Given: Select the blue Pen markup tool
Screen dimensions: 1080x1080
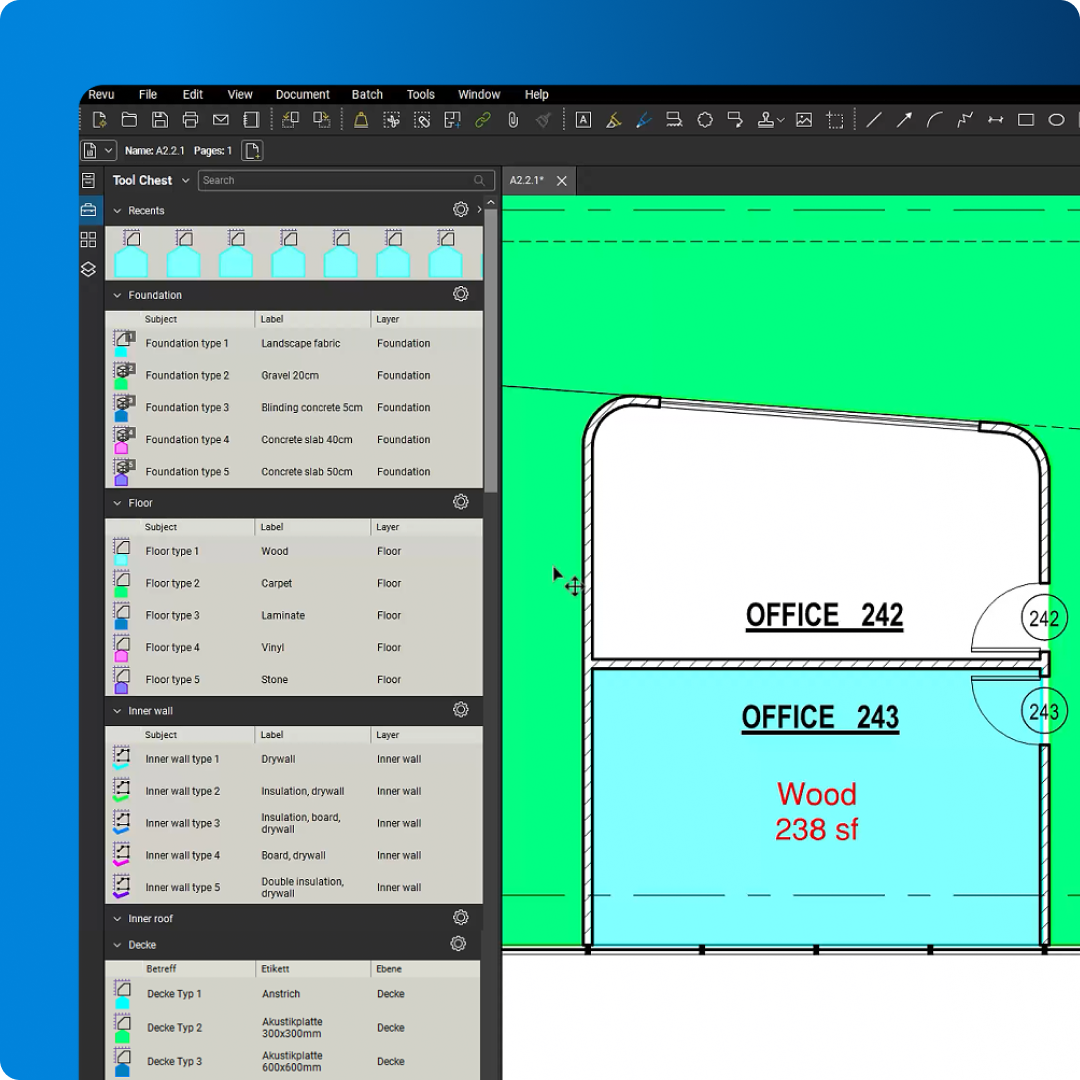Looking at the screenshot, I should click(x=643, y=119).
